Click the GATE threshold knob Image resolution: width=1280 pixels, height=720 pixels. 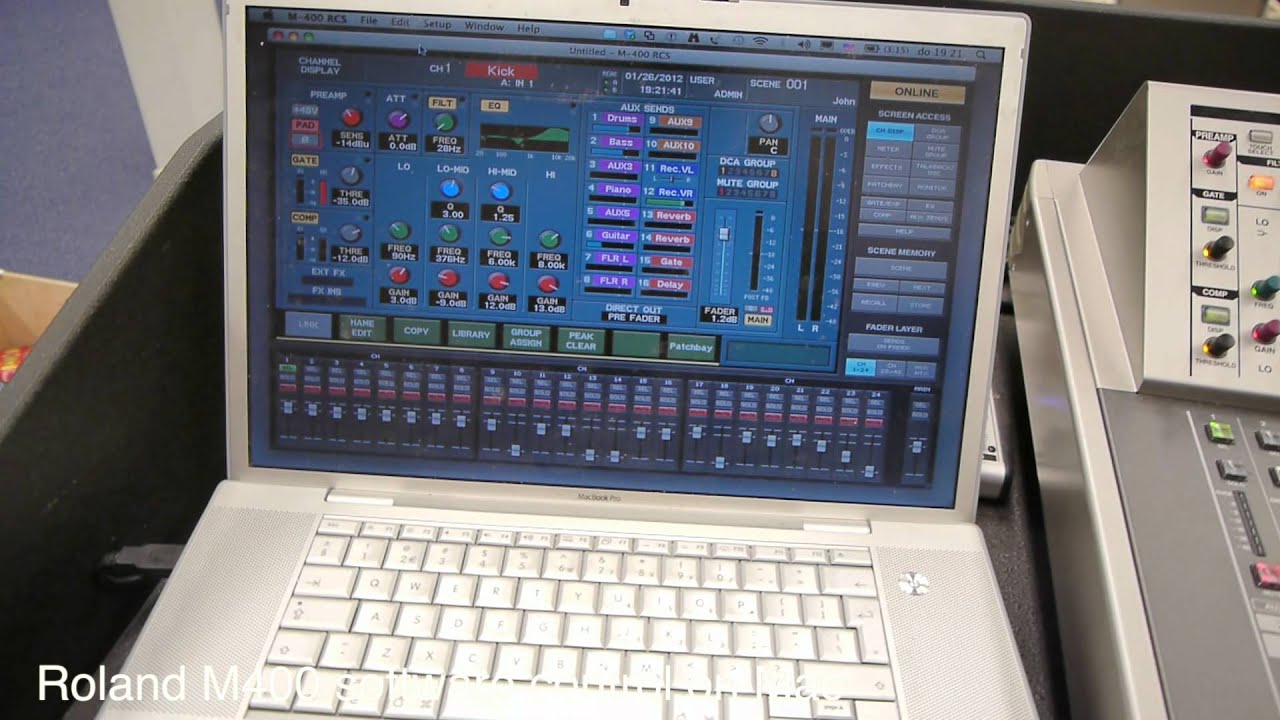point(350,175)
